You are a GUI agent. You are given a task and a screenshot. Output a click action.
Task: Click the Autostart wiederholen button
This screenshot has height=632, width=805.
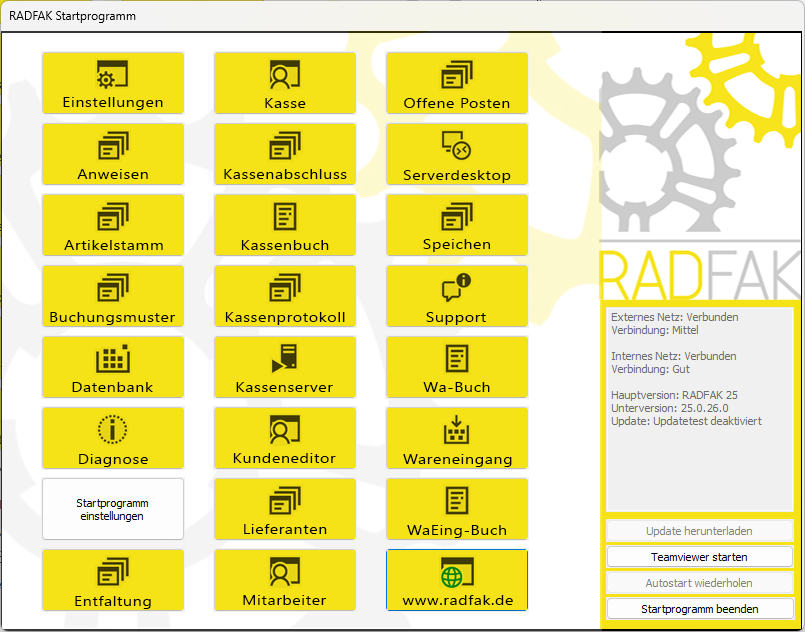point(699,582)
